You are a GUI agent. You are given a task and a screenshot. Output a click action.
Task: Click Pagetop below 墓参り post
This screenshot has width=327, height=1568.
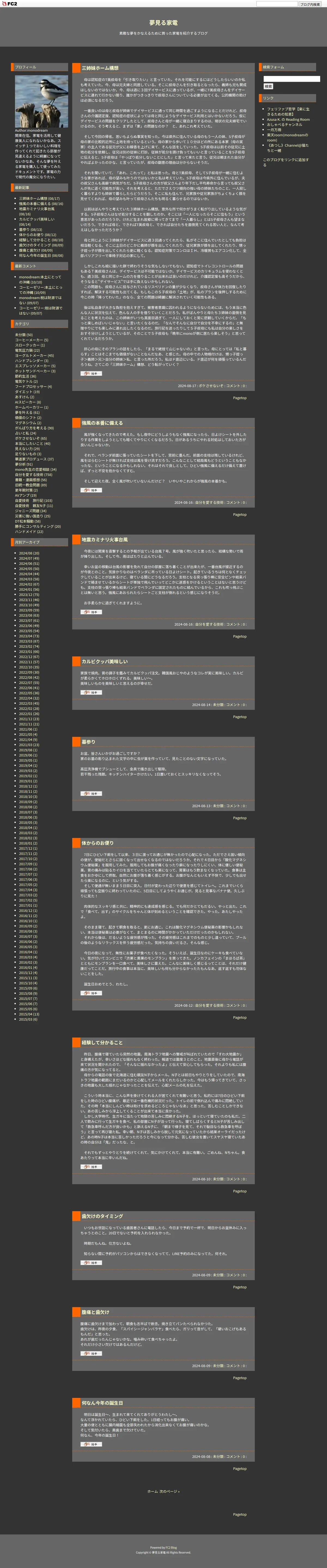[x=240, y=818]
